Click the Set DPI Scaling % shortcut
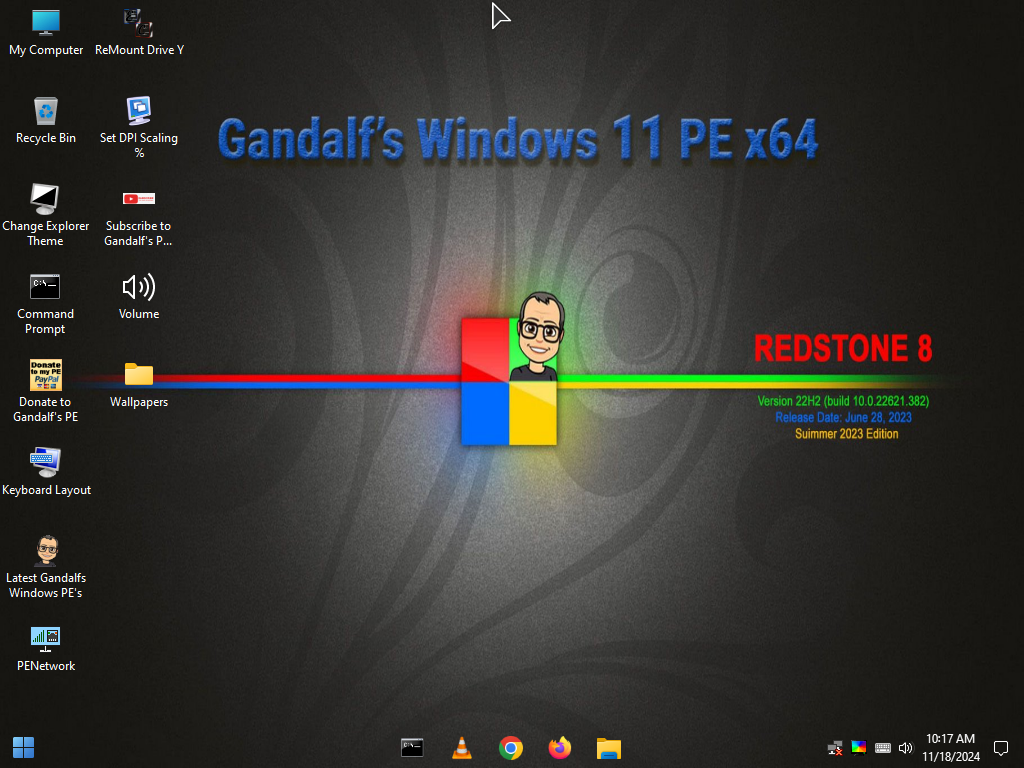This screenshot has height=768, width=1024. 139,127
